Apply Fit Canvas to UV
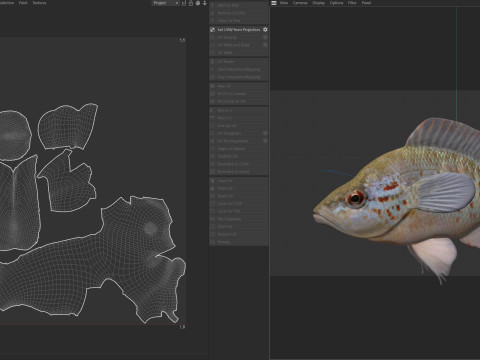 point(238,101)
